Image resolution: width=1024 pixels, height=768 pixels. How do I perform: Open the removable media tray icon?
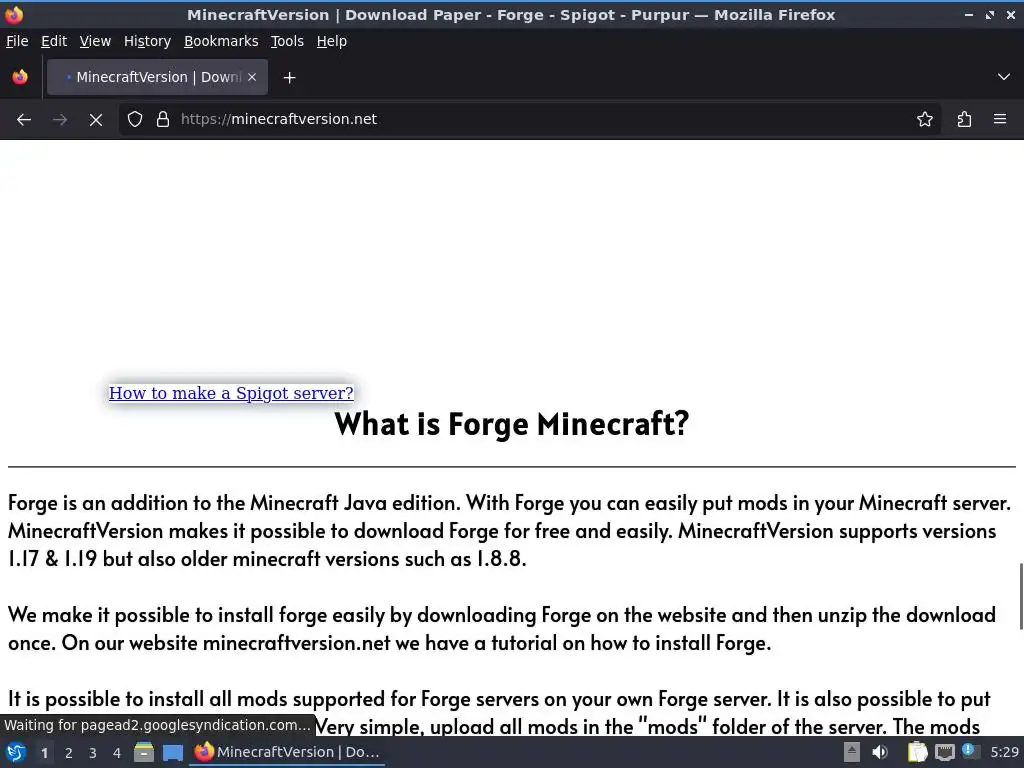pyautogui.click(x=852, y=752)
